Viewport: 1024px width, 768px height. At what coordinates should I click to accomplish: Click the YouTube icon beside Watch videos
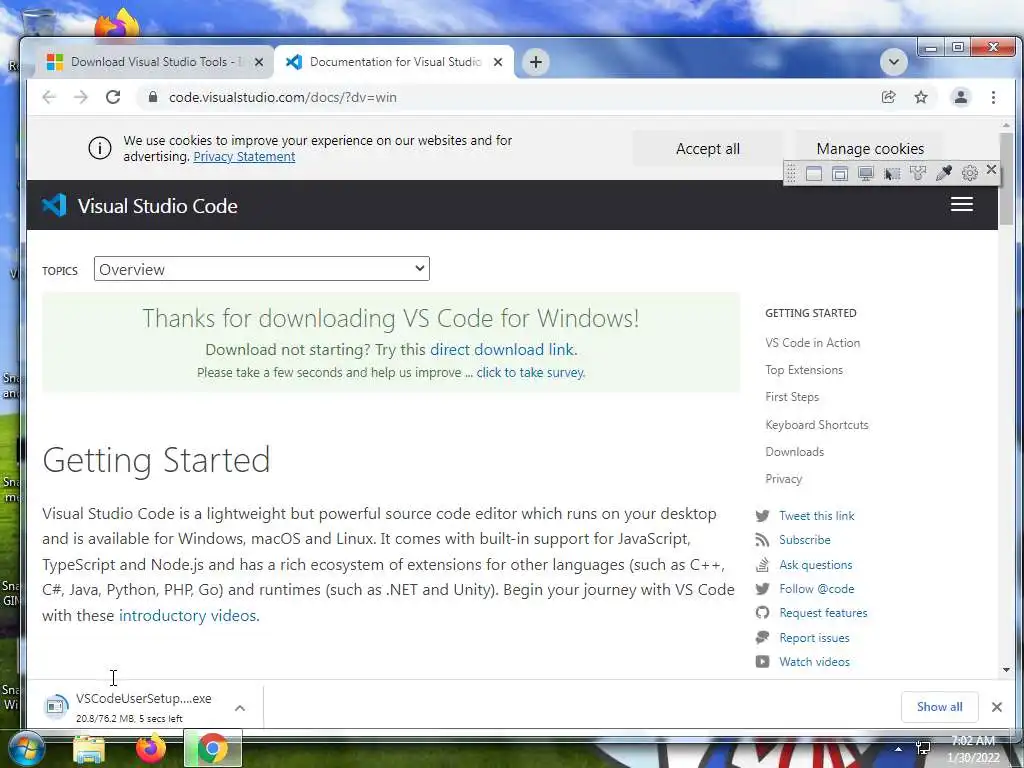[762, 662]
